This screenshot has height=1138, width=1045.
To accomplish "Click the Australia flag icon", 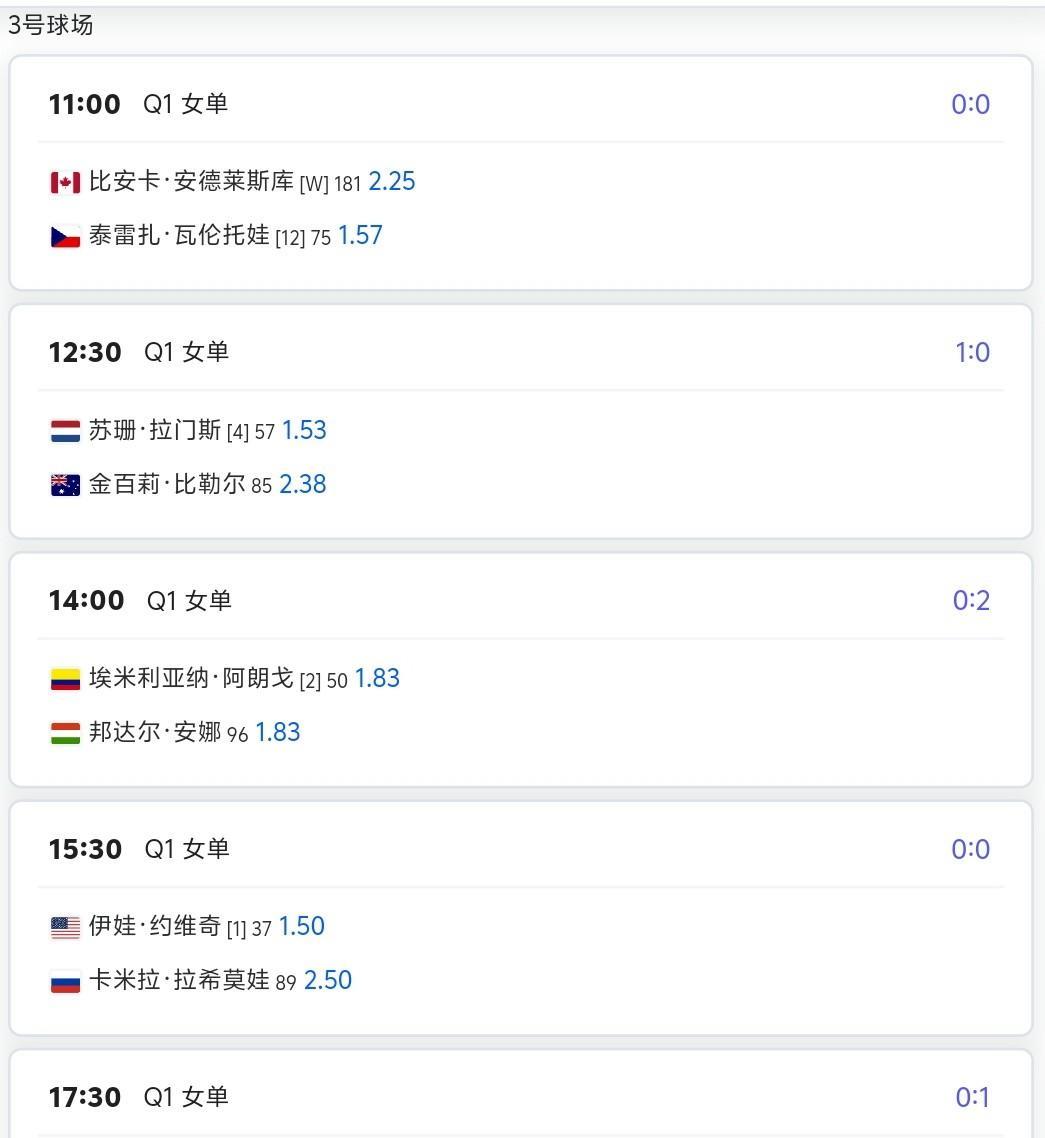I will pyautogui.click(x=65, y=485).
